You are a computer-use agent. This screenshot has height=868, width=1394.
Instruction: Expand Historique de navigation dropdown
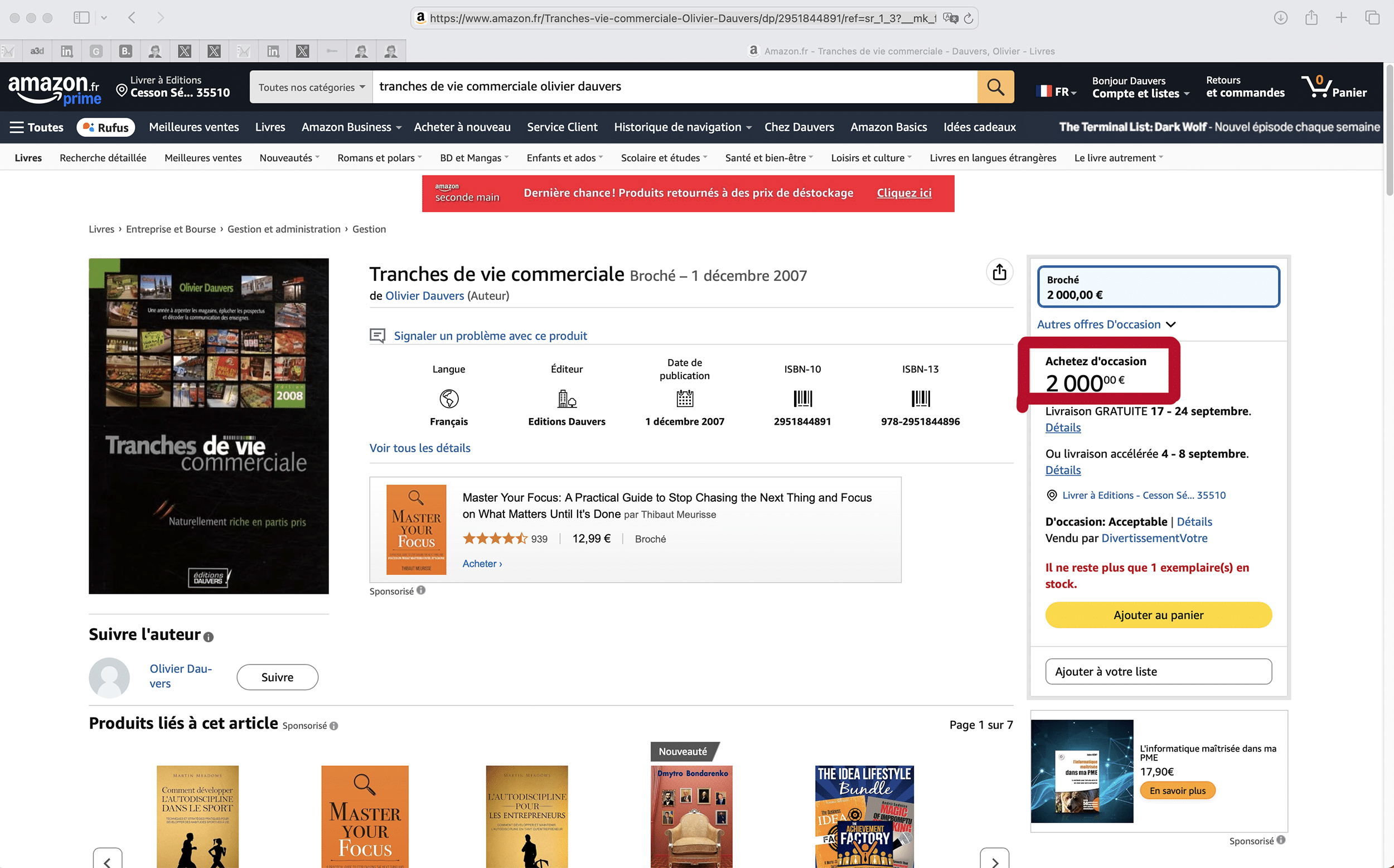click(x=682, y=128)
